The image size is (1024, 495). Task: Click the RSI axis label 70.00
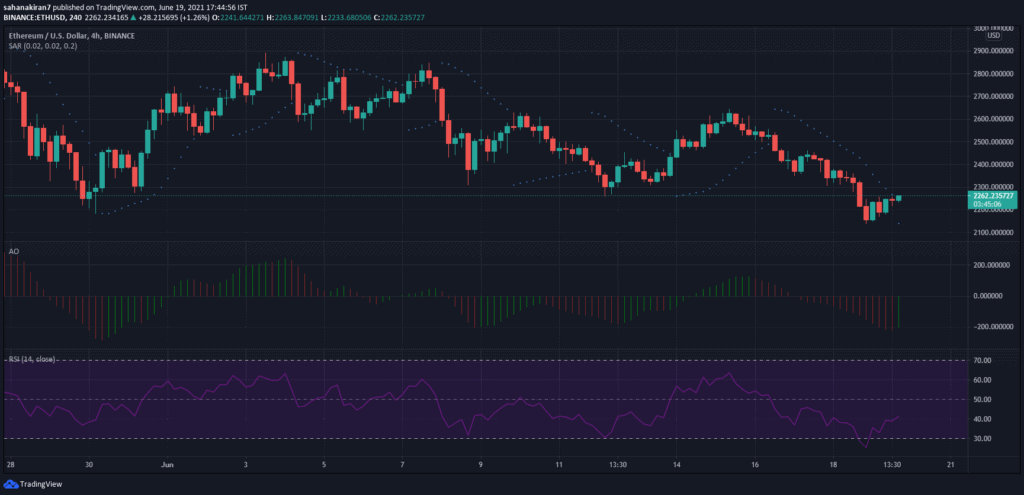pyautogui.click(x=982, y=360)
